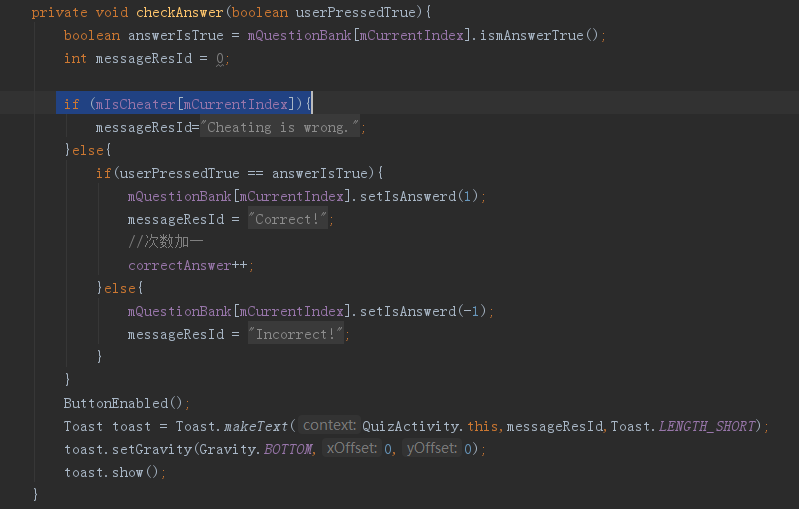Select the userPressedTrue parameter in method signature

click(x=356, y=12)
